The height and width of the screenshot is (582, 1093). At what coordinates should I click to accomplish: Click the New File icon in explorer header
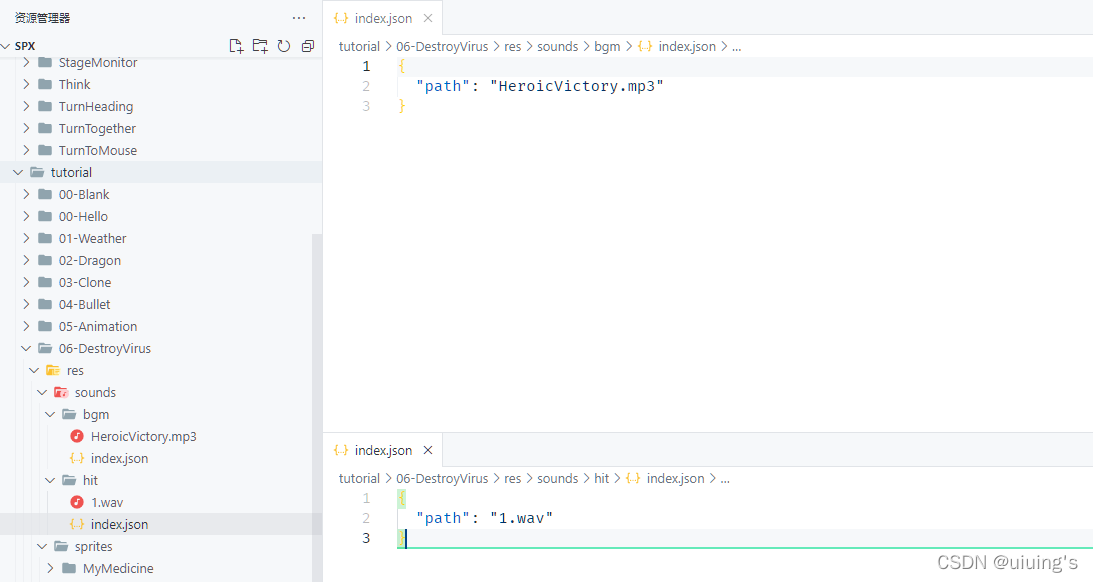pos(236,46)
